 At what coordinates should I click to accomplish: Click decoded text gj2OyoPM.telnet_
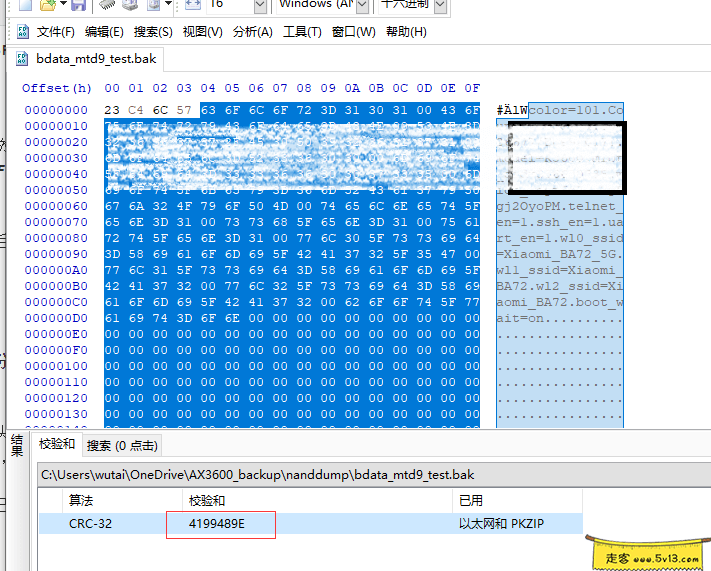560,206
